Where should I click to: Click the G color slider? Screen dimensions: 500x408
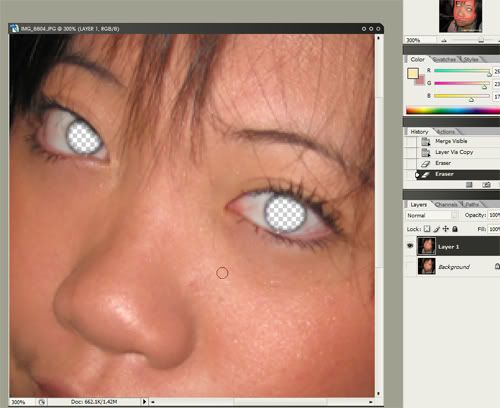[462, 83]
